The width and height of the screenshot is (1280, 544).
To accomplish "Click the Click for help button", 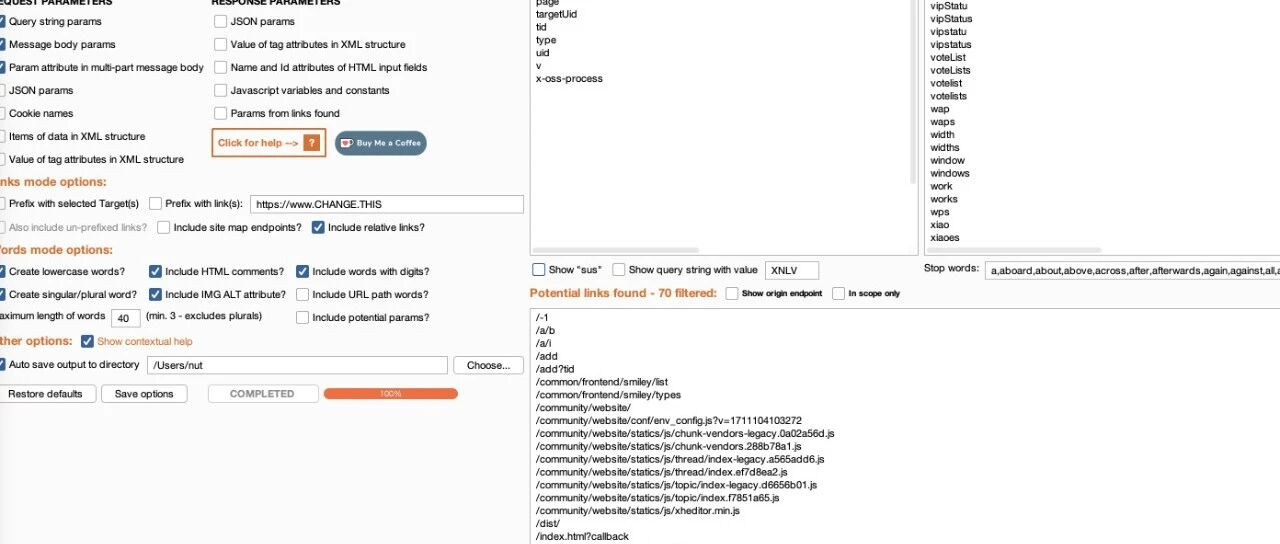I will pyautogui.click(x=269, y=143).
